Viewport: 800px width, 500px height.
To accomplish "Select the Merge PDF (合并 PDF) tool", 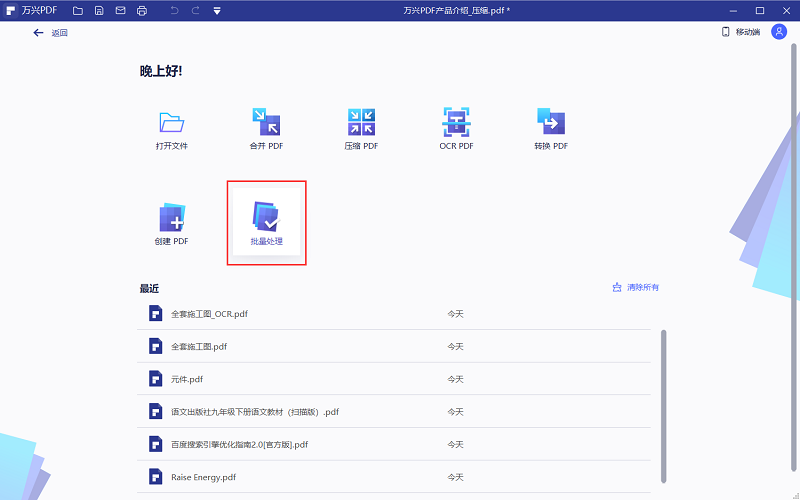I will (x=266, y=123).
